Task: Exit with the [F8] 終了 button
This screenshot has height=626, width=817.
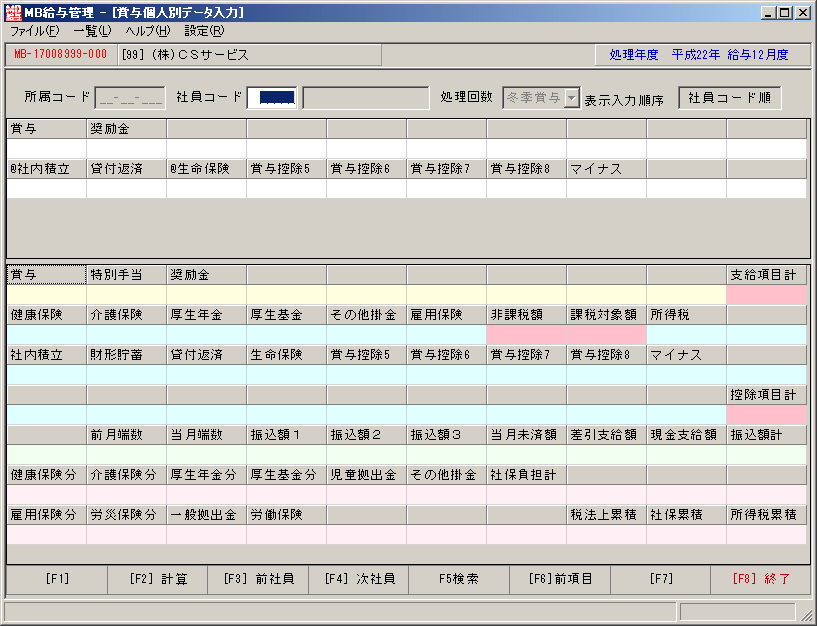Action: (x=761, y=579)
